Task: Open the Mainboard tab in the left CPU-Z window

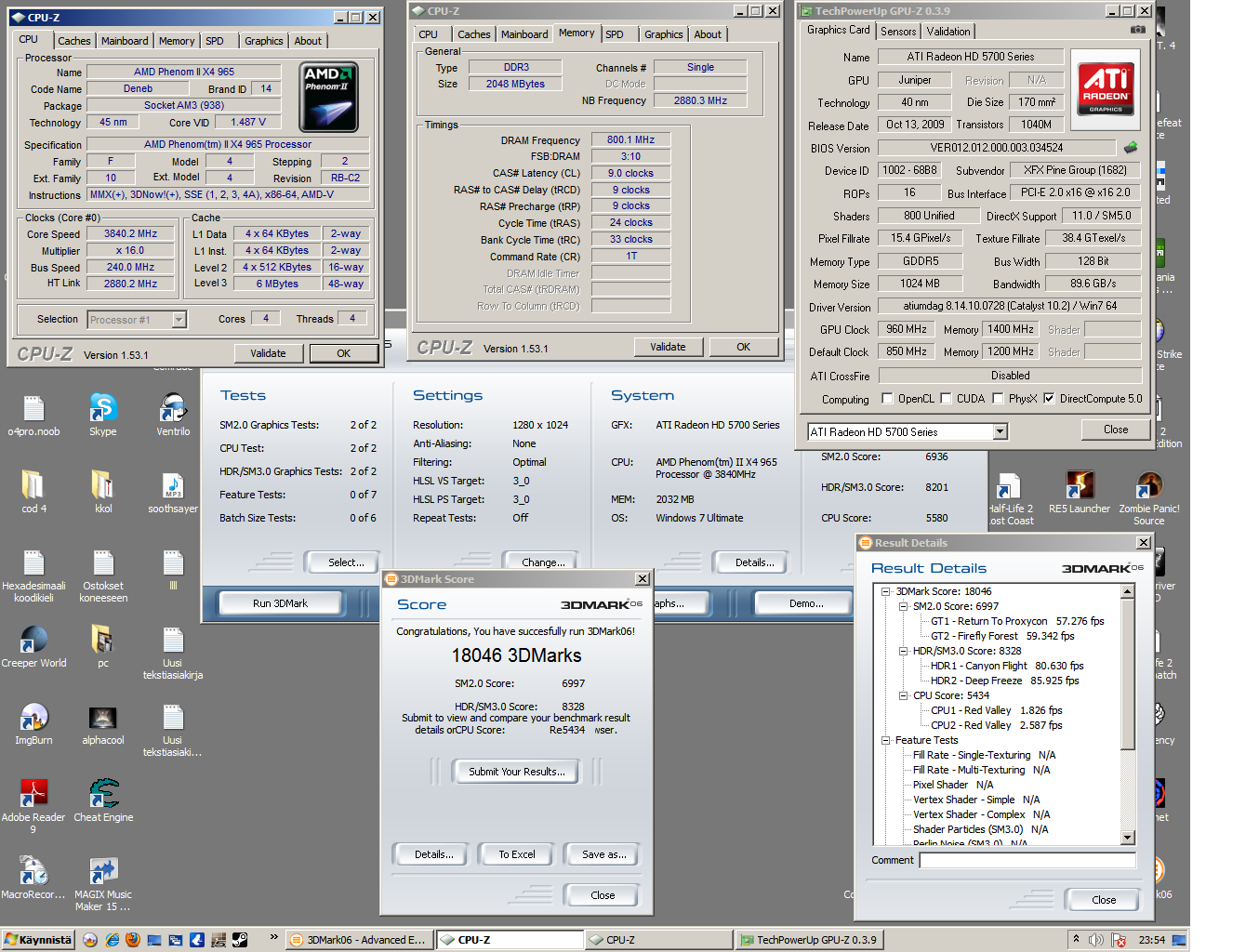Action: (125, 41)
